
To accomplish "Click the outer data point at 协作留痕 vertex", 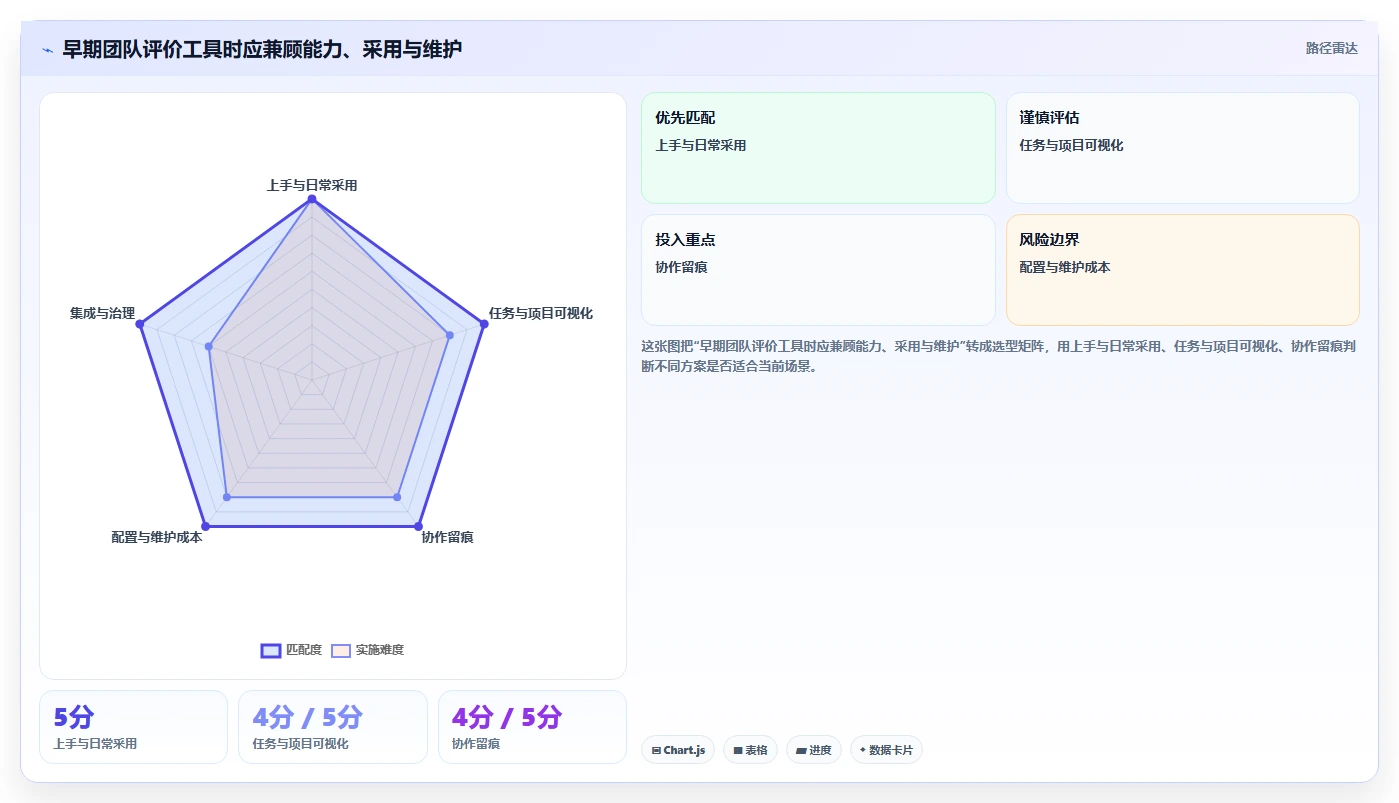I will (x=418, y=525).
